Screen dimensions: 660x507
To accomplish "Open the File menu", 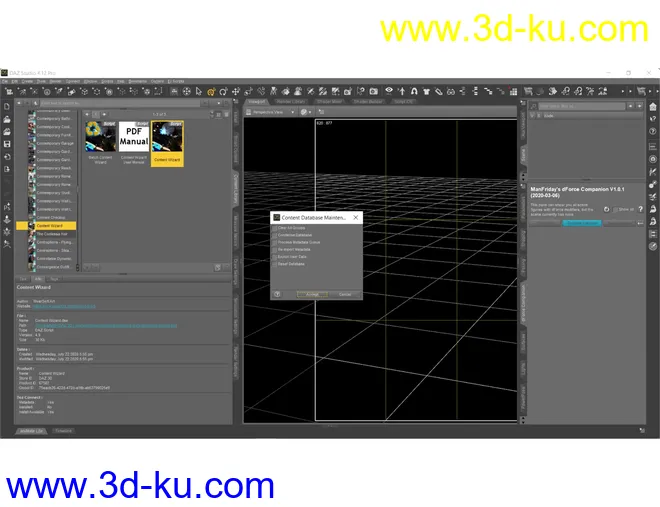I will point(6,80).
